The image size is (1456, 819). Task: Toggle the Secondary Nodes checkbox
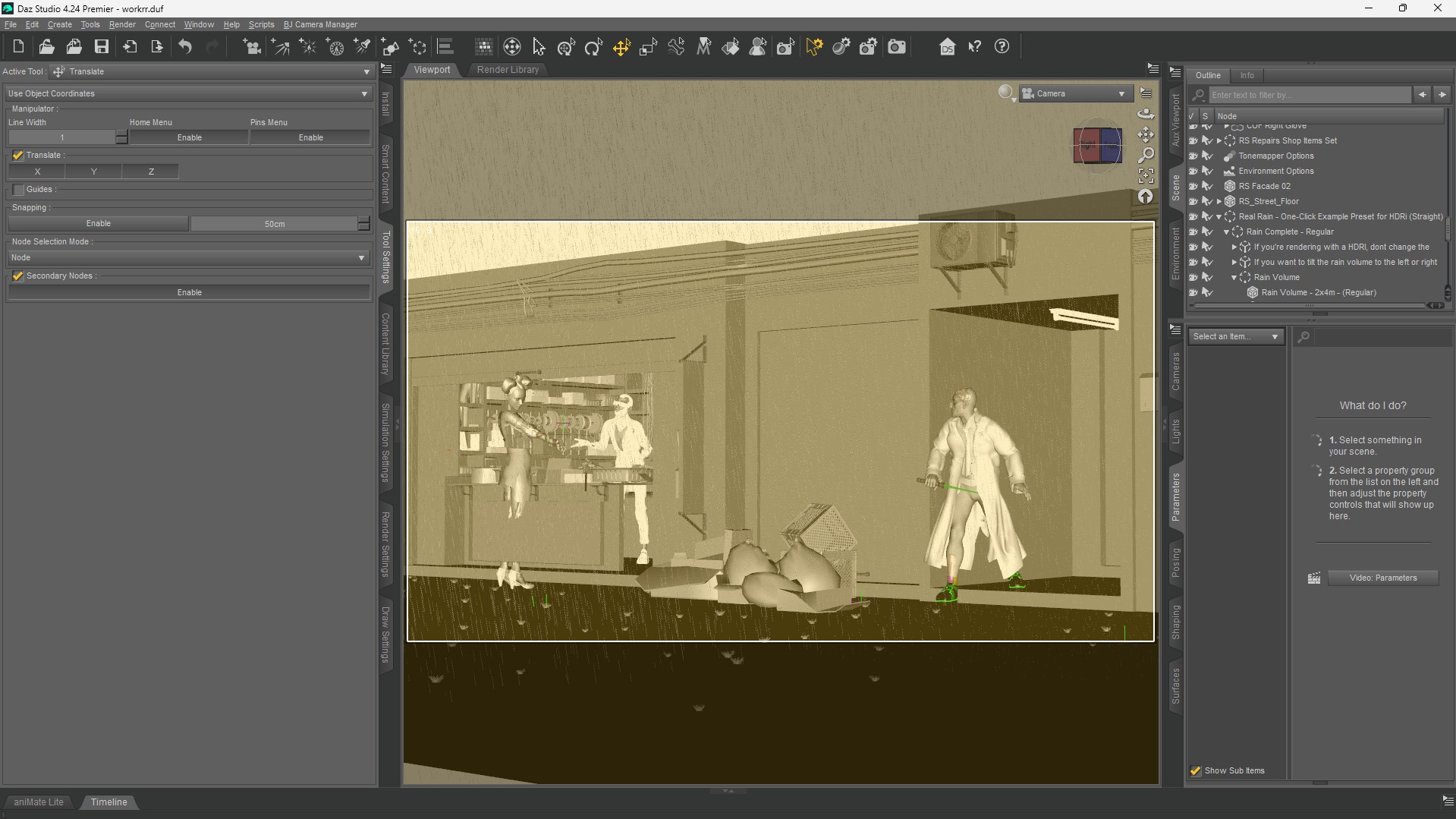pos(18,276)
